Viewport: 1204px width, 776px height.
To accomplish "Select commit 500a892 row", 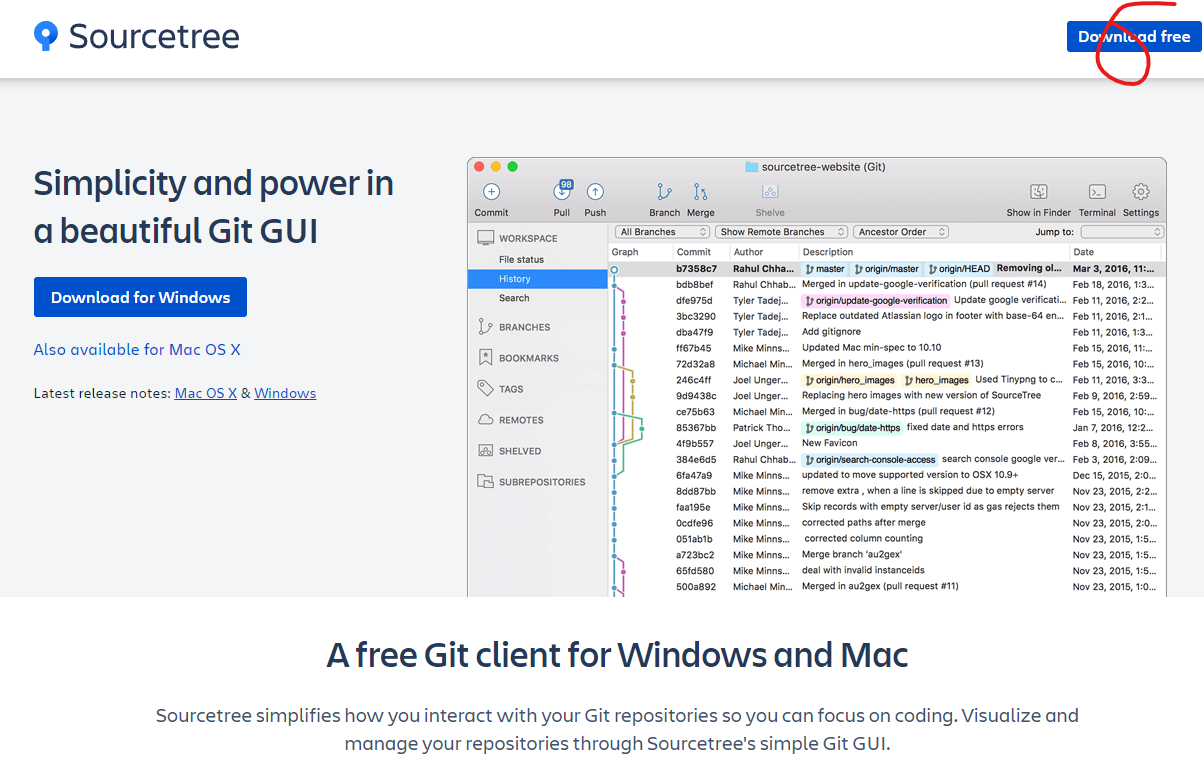I will click(887, 586).
